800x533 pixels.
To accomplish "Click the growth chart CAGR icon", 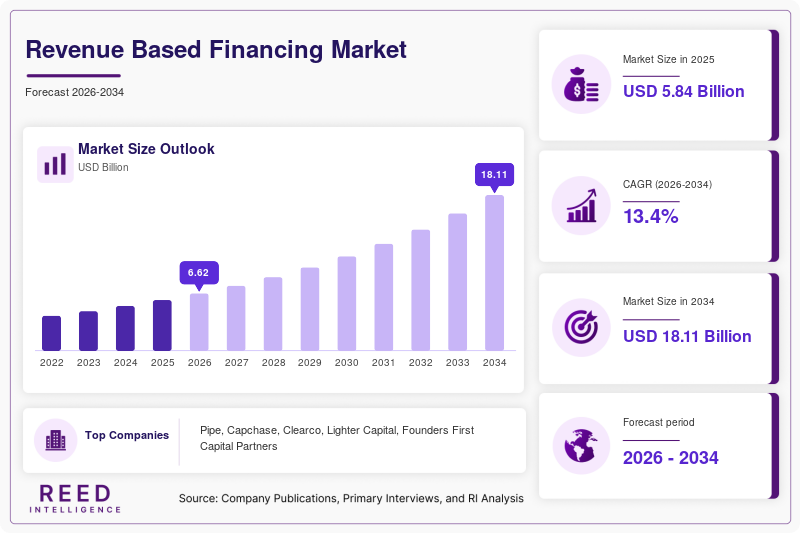I will (581, 206).
